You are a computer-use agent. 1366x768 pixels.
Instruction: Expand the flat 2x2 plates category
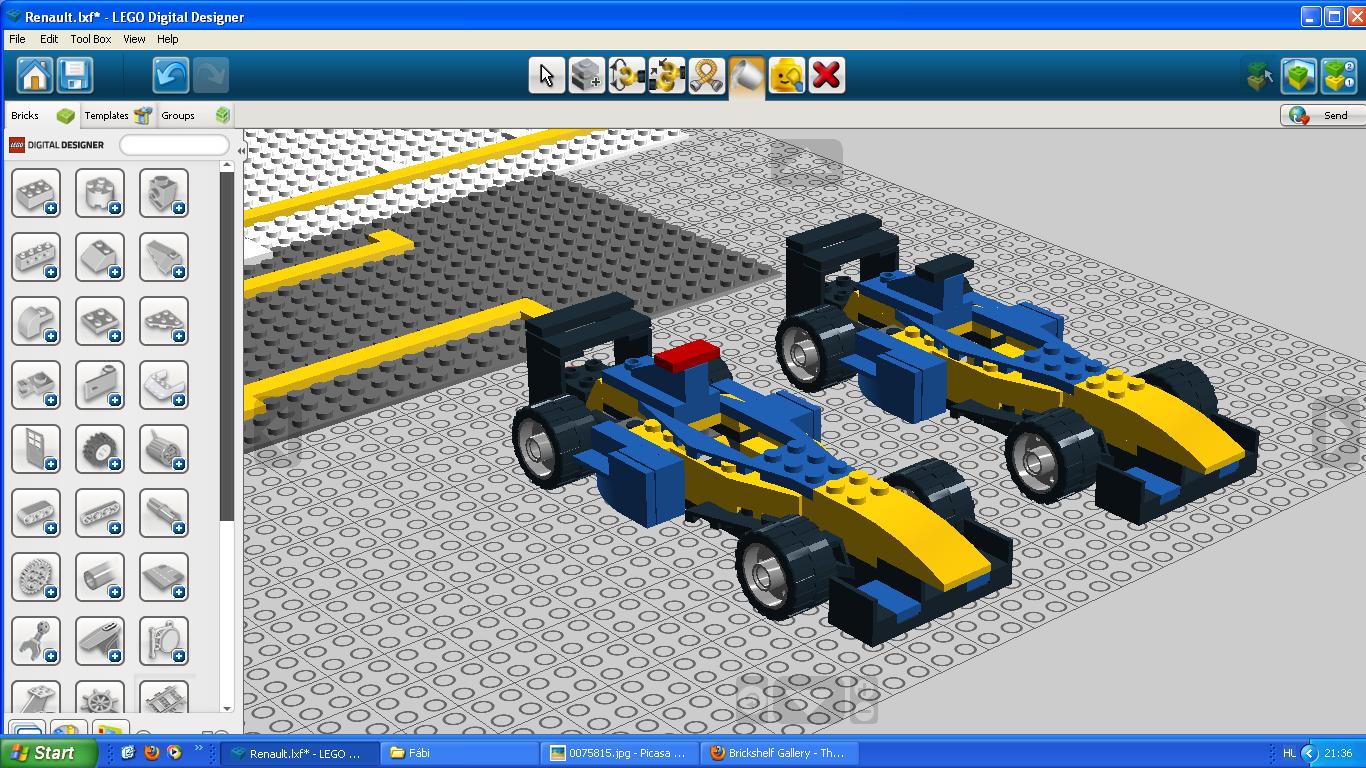100,321
